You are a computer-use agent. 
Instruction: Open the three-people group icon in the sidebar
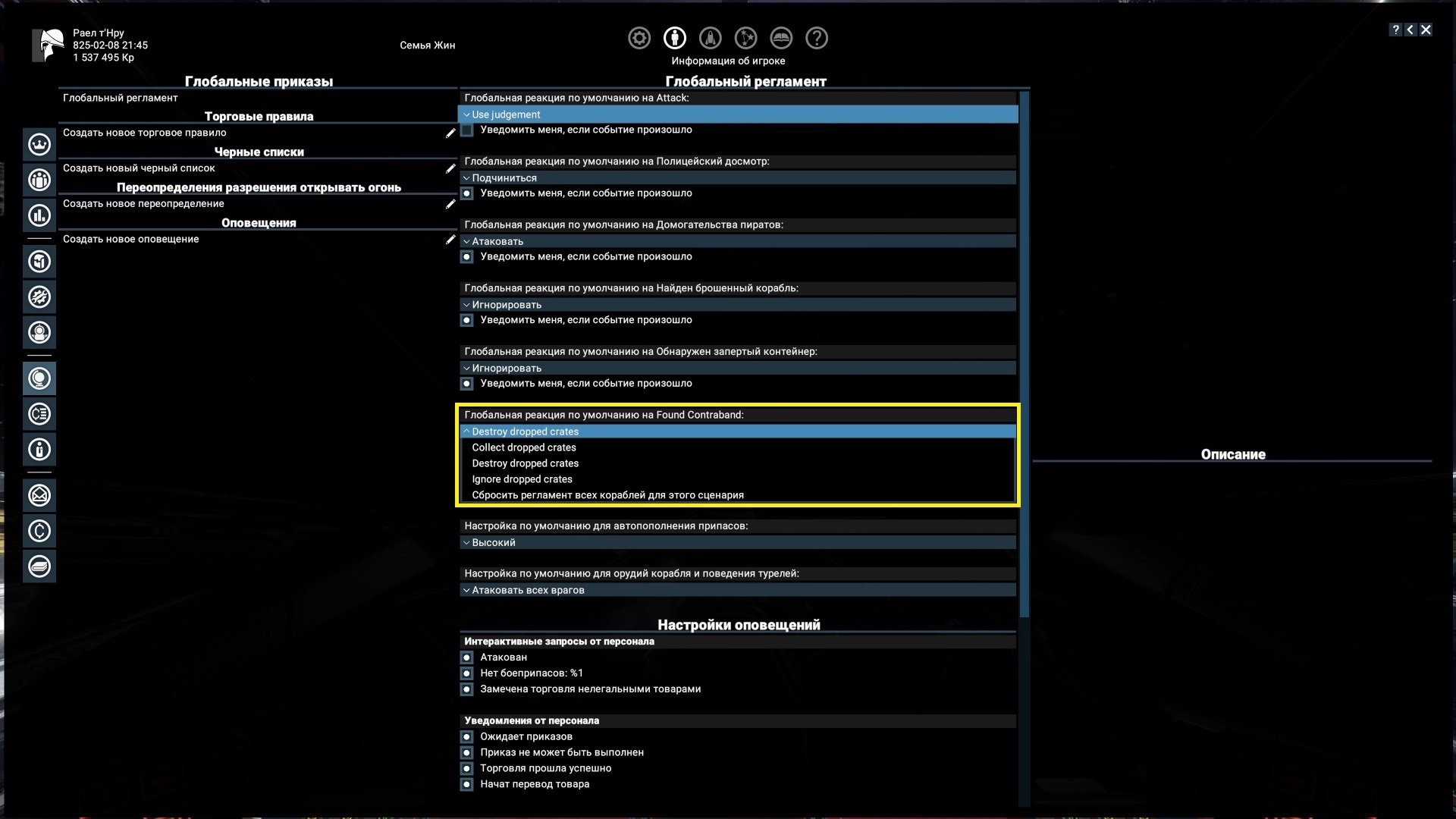pyautogui.click(x=39, y=180)
